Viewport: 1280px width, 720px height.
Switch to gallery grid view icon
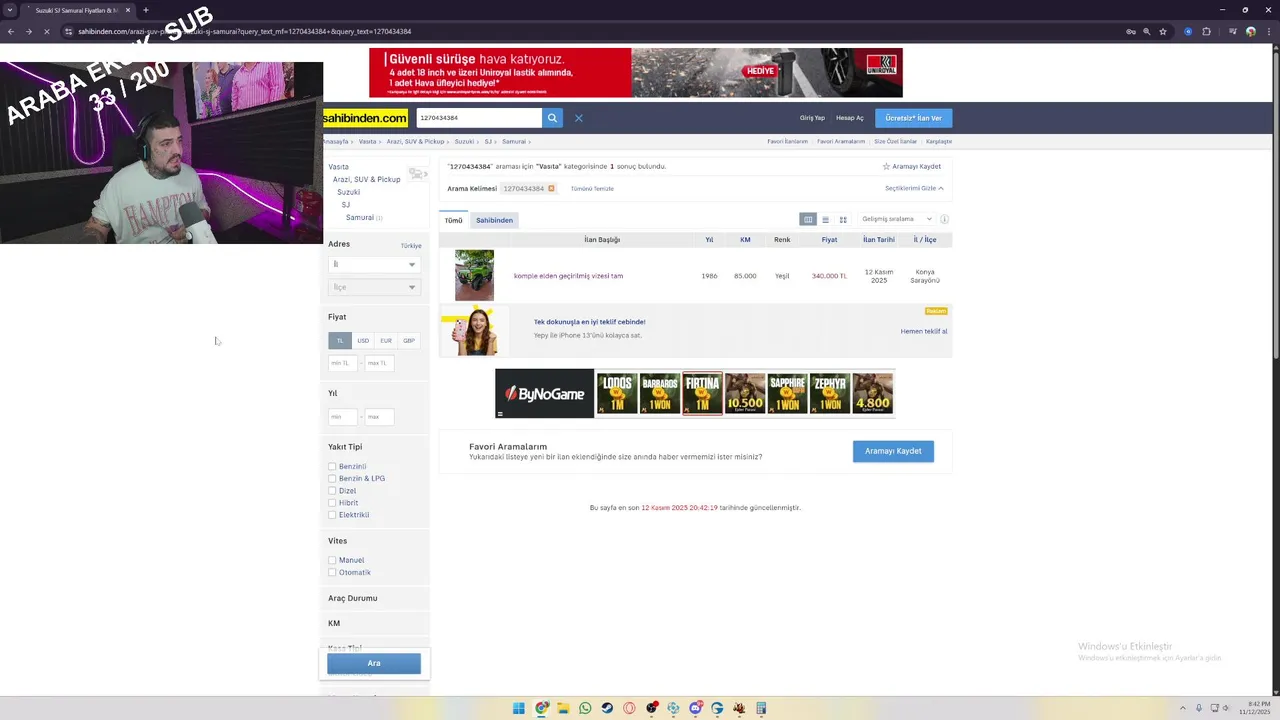(x=843, y=219)
